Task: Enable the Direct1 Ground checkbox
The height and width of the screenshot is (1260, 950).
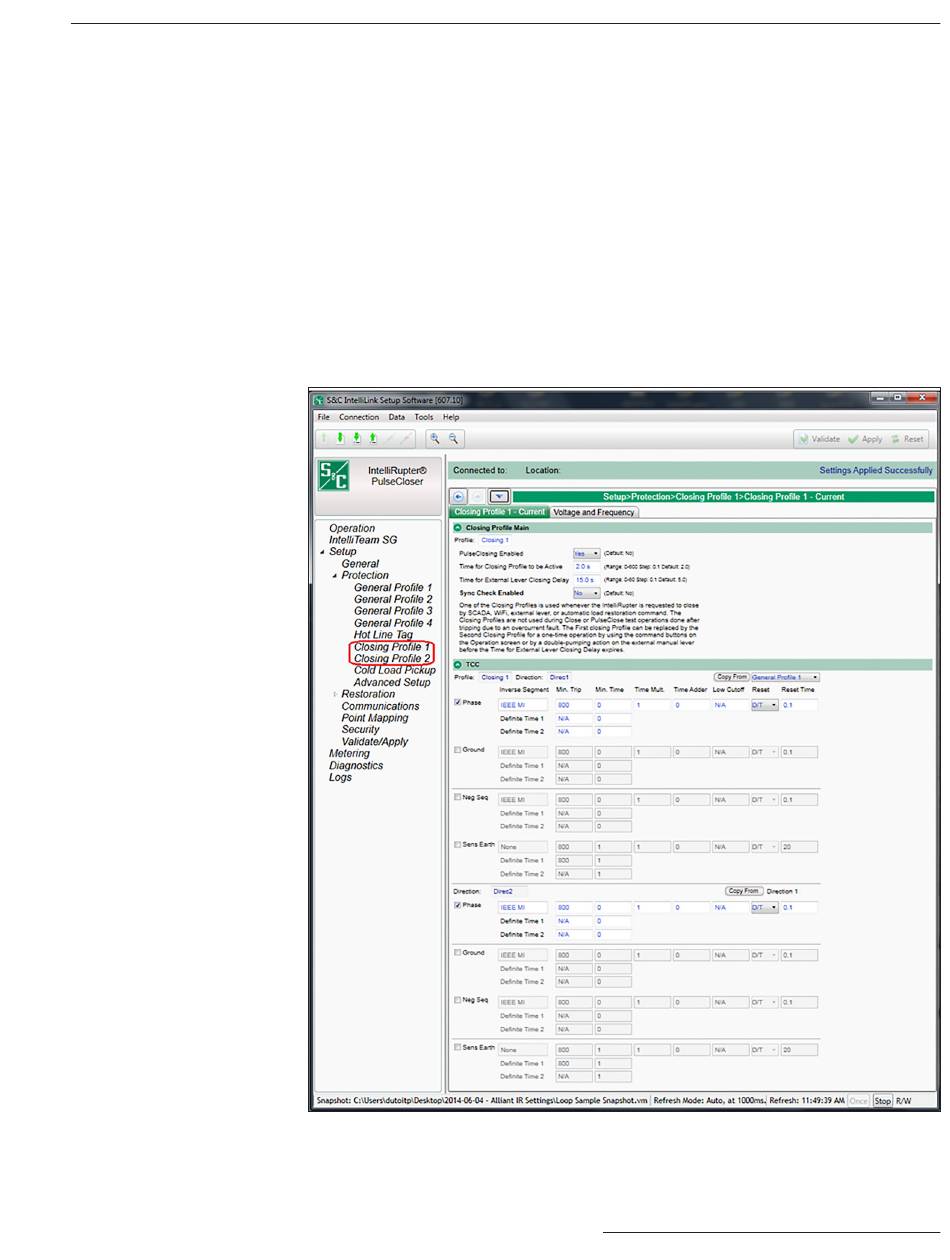Action: 458,749
